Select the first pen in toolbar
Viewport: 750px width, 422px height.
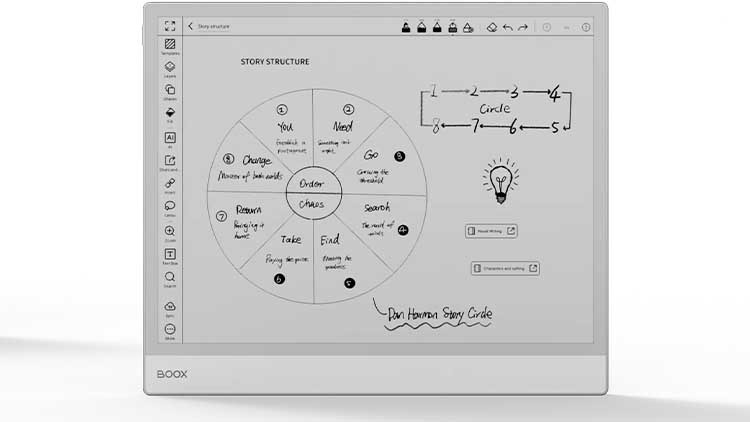pyautogui.click(x=406, y=27)
